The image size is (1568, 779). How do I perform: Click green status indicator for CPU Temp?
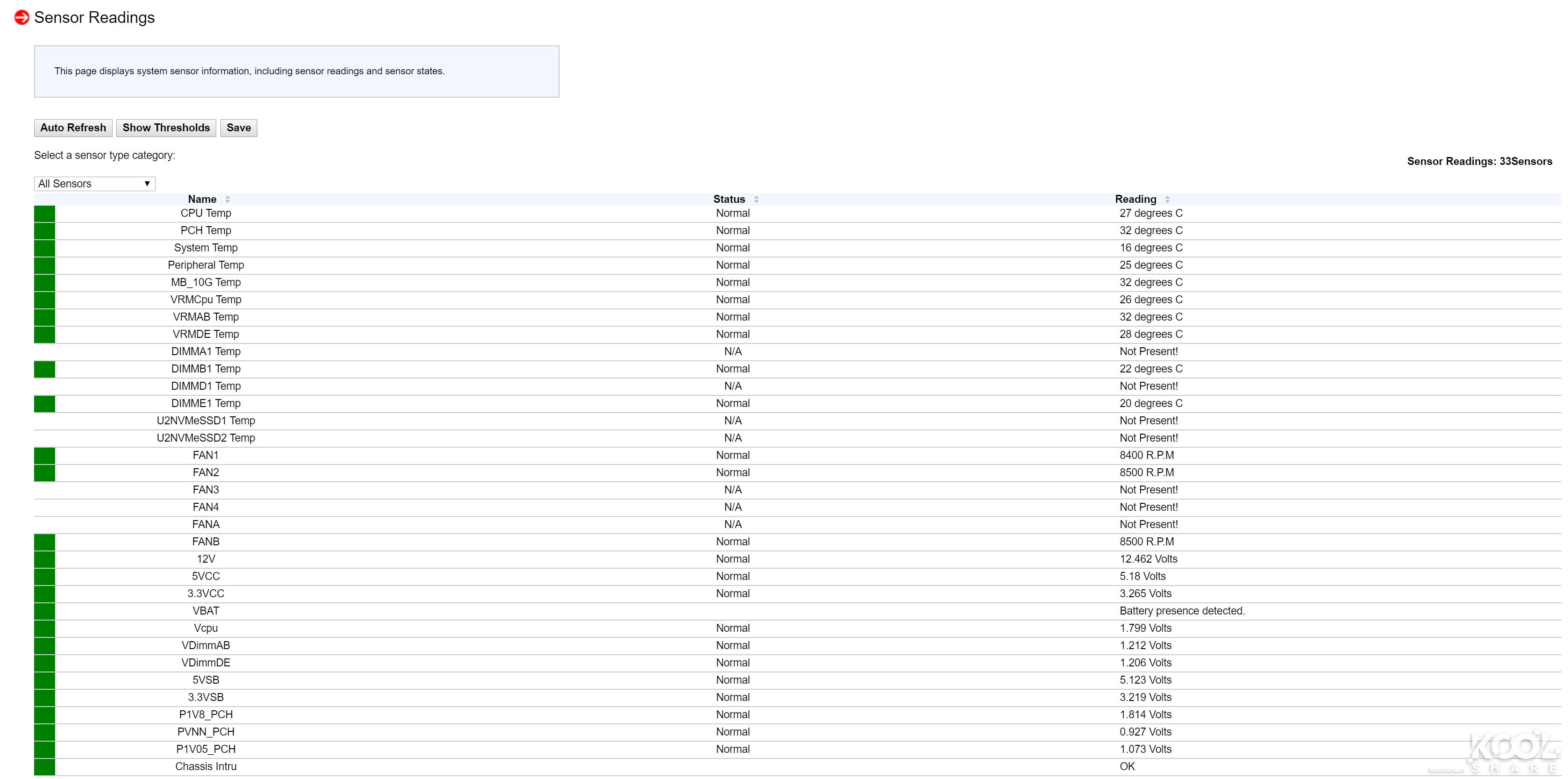click(x=44, y=213)
